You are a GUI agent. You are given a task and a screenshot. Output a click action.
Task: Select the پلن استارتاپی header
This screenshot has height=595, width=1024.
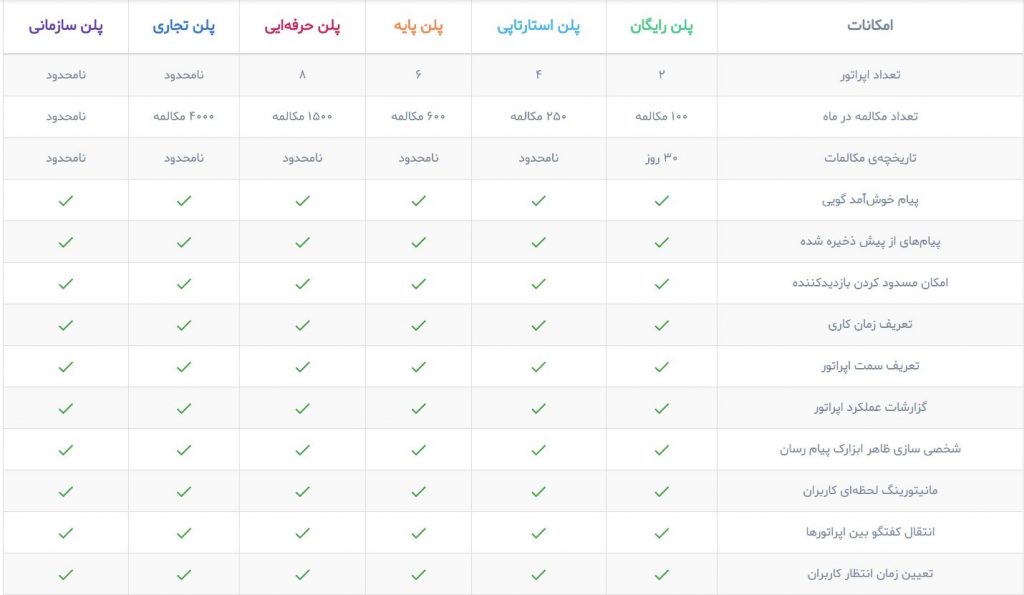pos(538,26)
